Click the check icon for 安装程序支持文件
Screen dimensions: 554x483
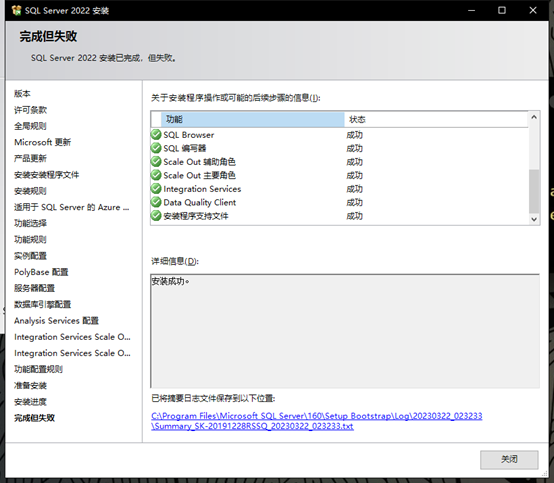coord(156,216)
